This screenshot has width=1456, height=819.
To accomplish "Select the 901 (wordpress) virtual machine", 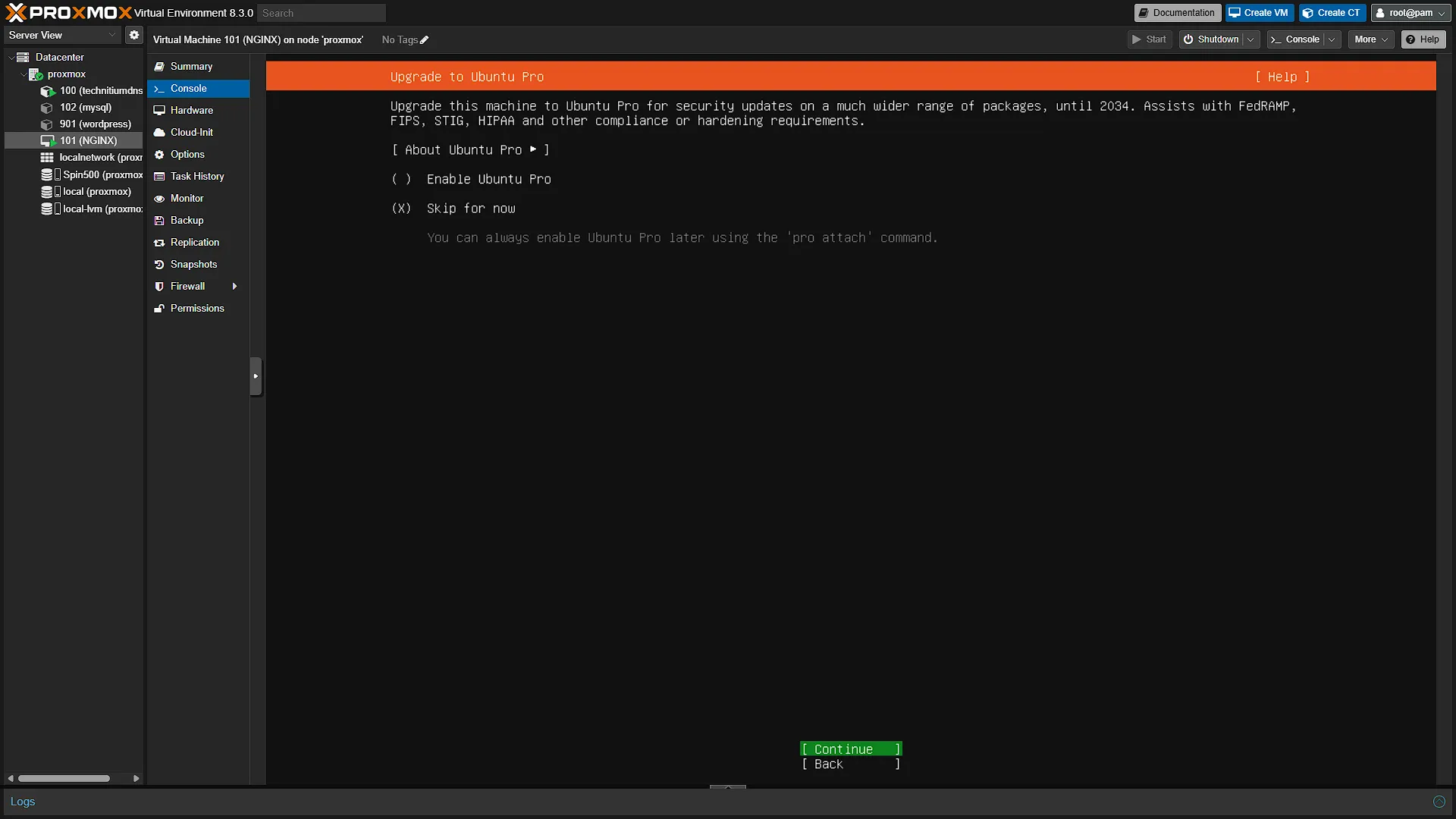I will [86, 124].
